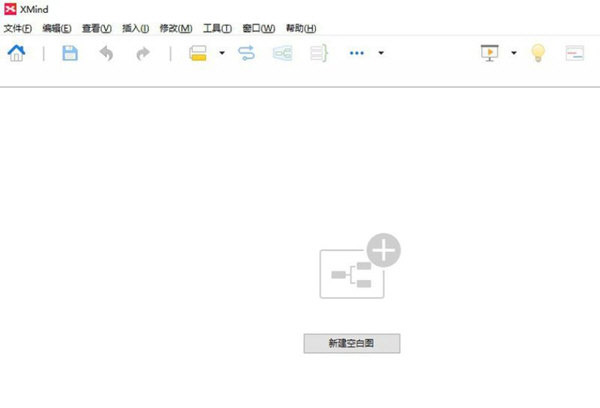Expand the dropdown arrow beside the More icon
The image size is (600, 408).
pos(381,53)
